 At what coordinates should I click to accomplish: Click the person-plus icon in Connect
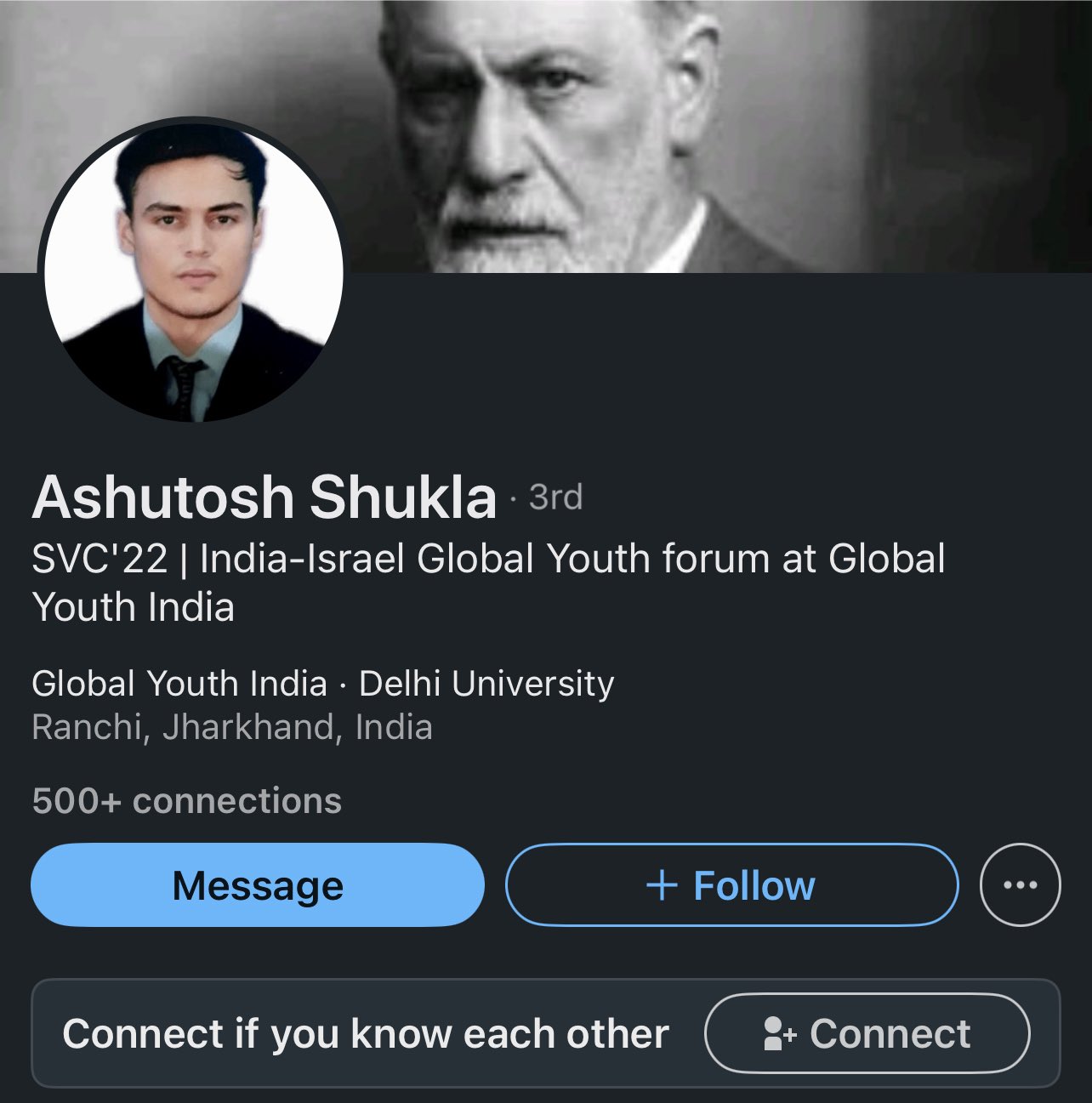(780, 1034)
